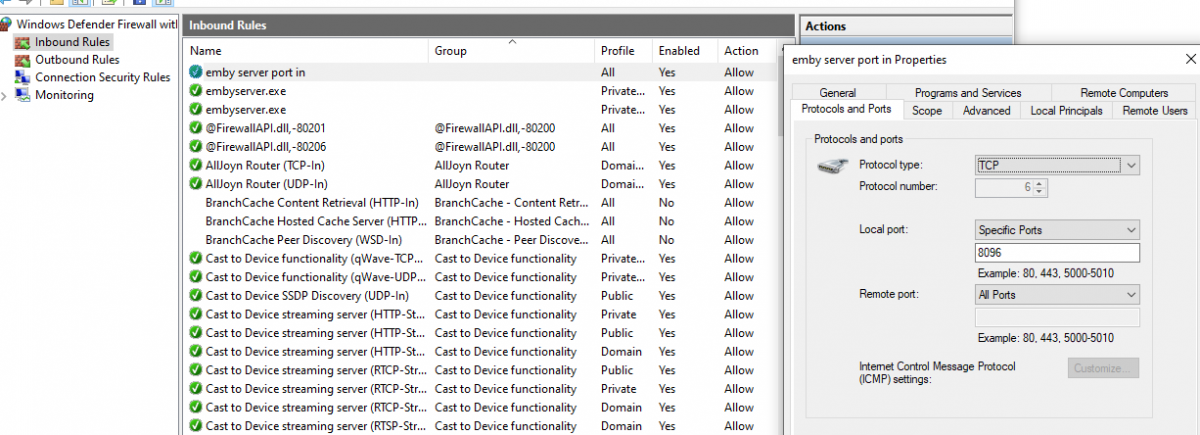Image resolution: width=1200 pixels, height=435 pixels.
Task: Click the network cable icon beside Protocol type
Action: pos(832,167)
